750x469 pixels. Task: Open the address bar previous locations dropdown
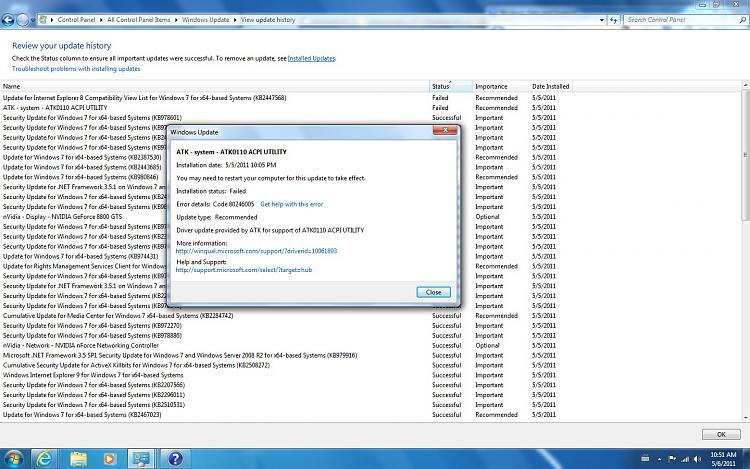[x=602, y=20]
